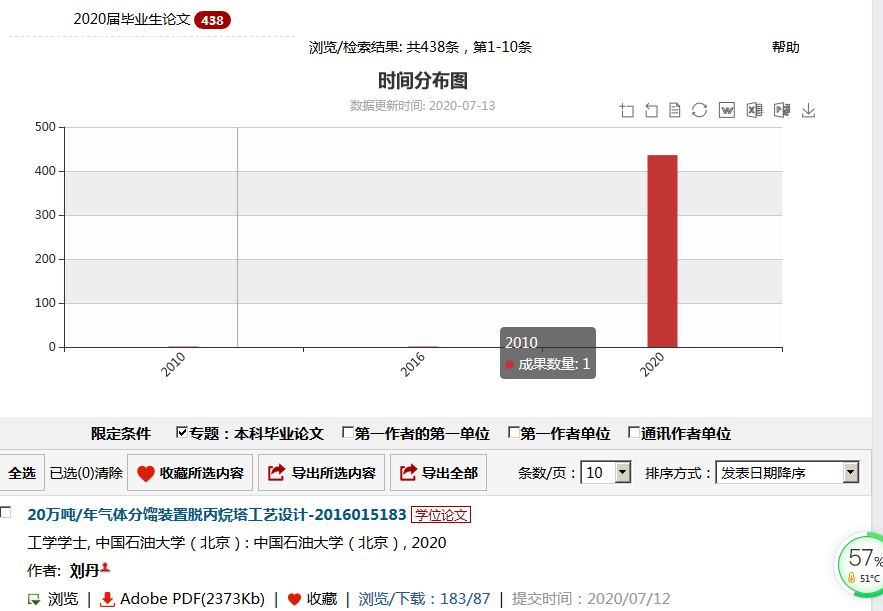883x611 pixels.
Task: Export the chart to PowerPoint
Action: point(782,110)
